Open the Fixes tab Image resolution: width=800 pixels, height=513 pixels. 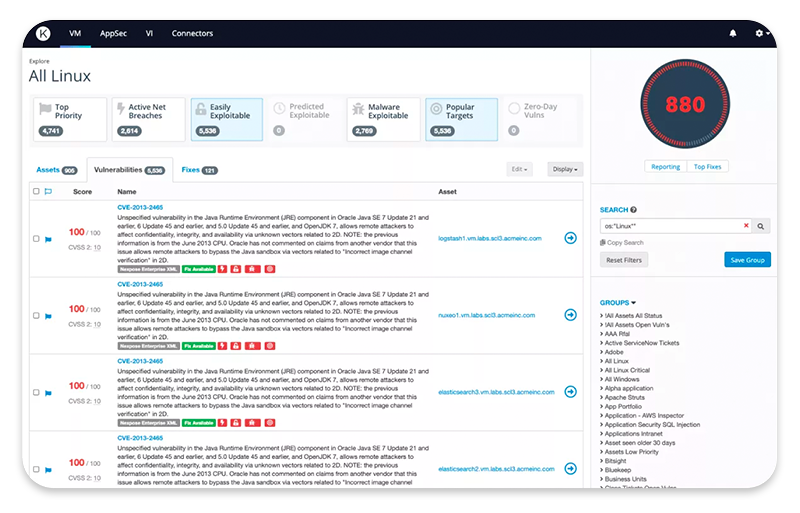tap(199, 170)
